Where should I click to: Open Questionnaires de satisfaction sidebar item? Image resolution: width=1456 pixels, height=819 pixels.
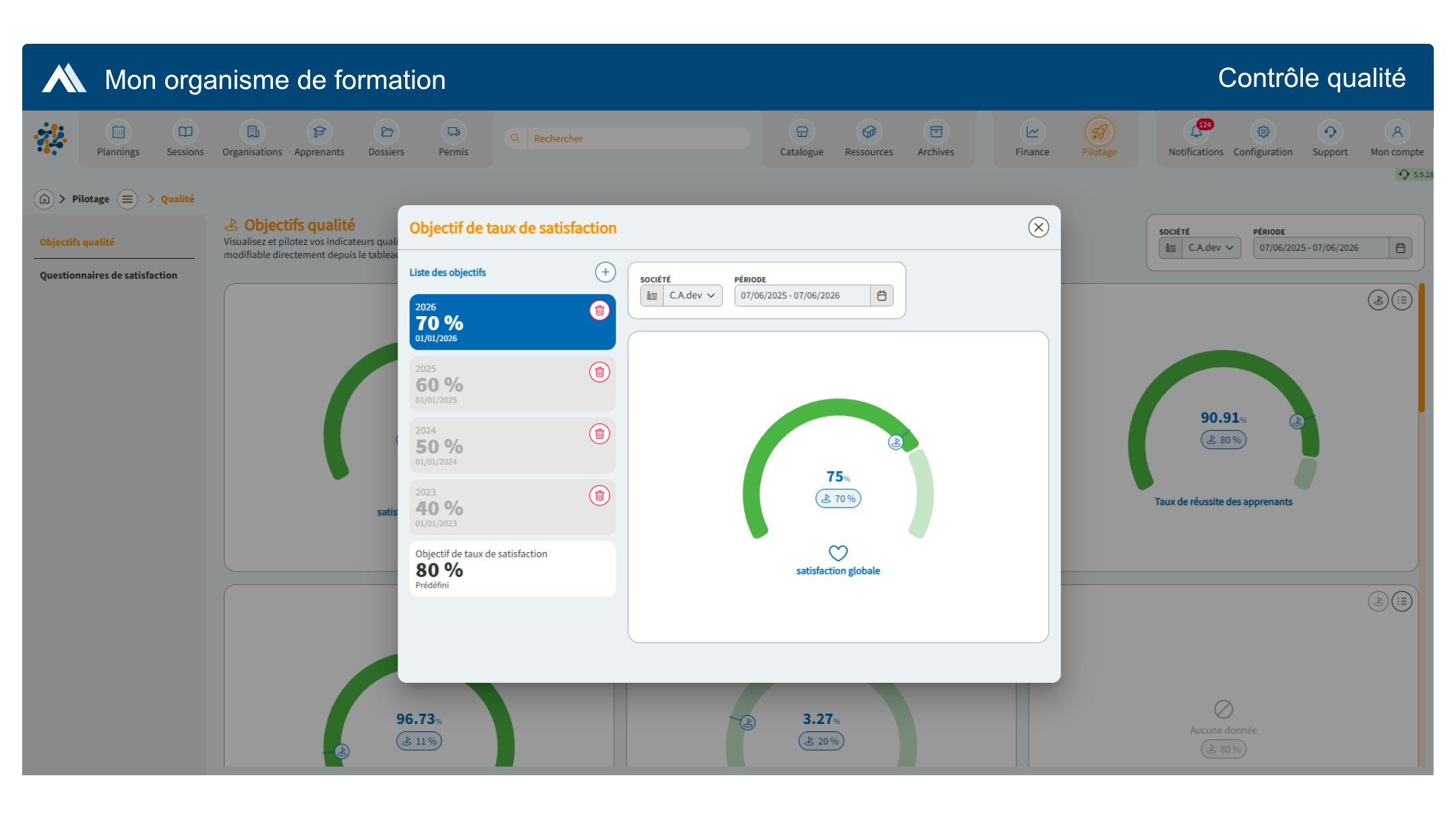[x=109, y=275]
